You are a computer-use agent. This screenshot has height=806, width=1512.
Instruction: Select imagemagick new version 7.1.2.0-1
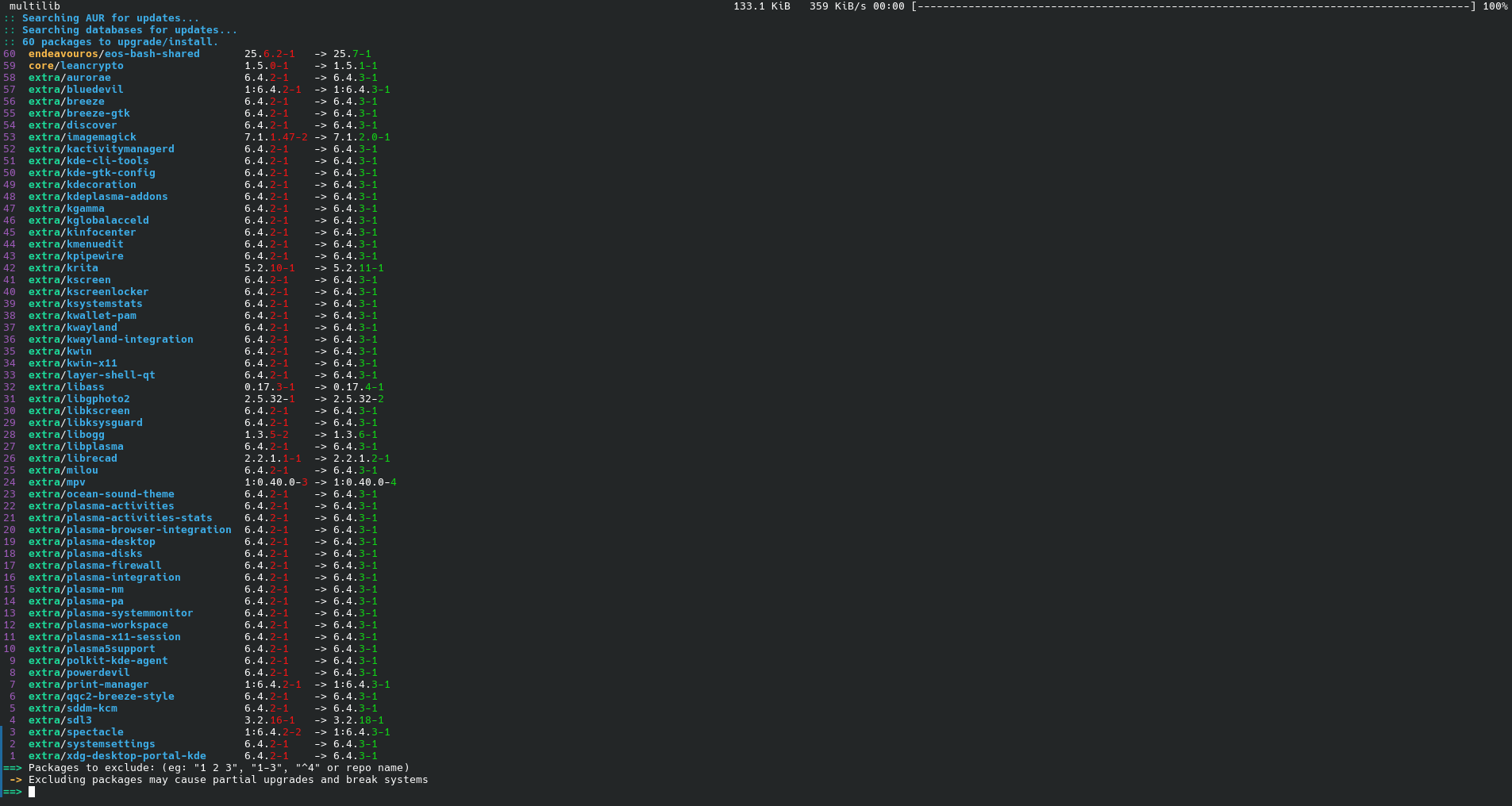coord(362,137)
